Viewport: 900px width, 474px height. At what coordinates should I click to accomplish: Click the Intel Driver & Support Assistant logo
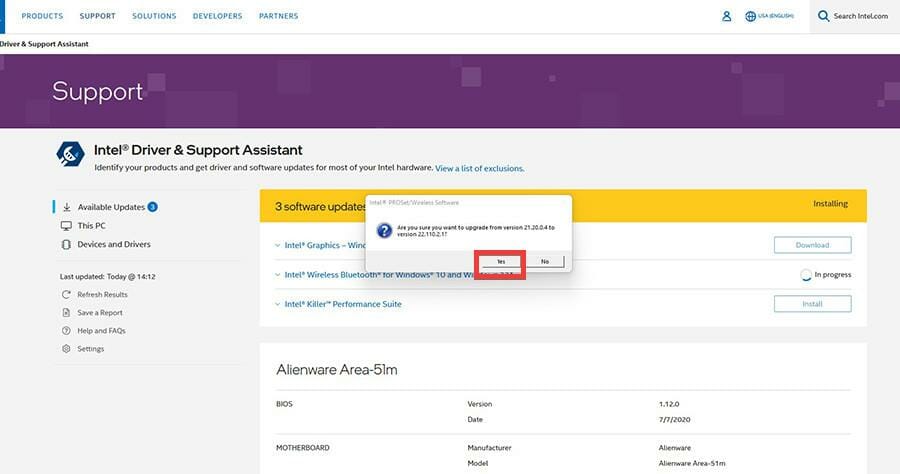70,154
